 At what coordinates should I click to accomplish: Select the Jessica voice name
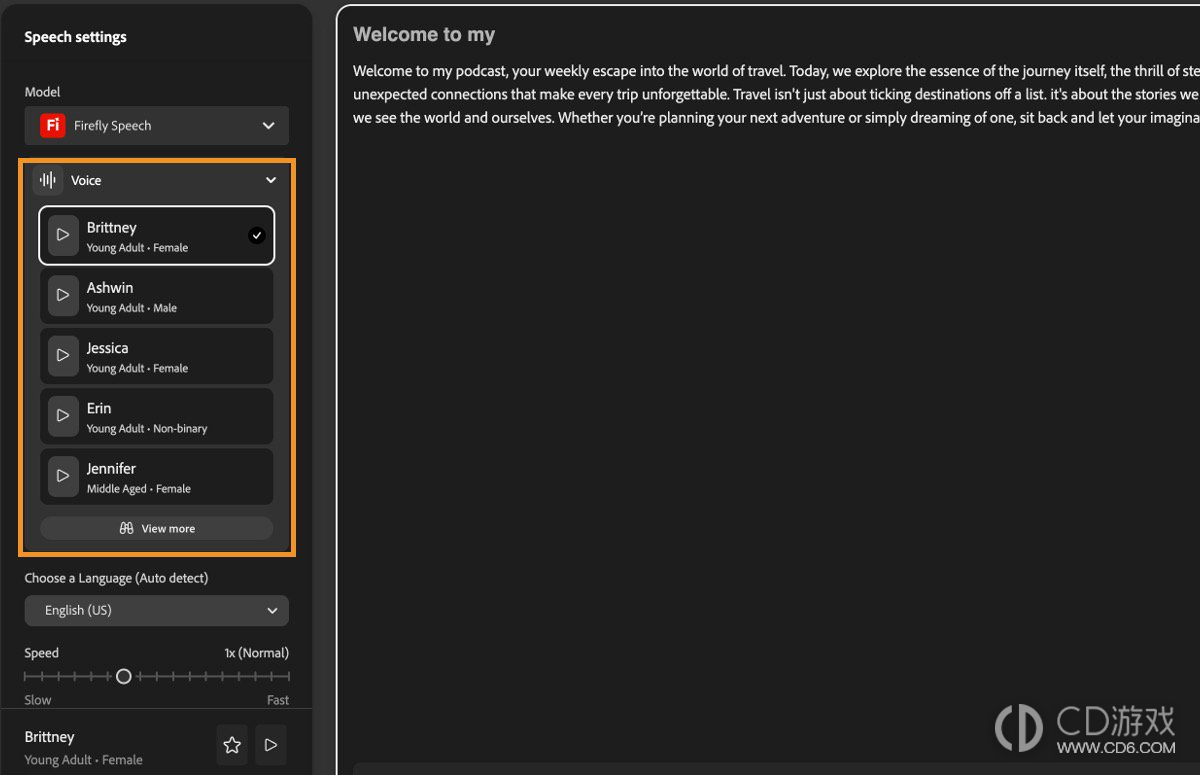click(x=107, y=348)
